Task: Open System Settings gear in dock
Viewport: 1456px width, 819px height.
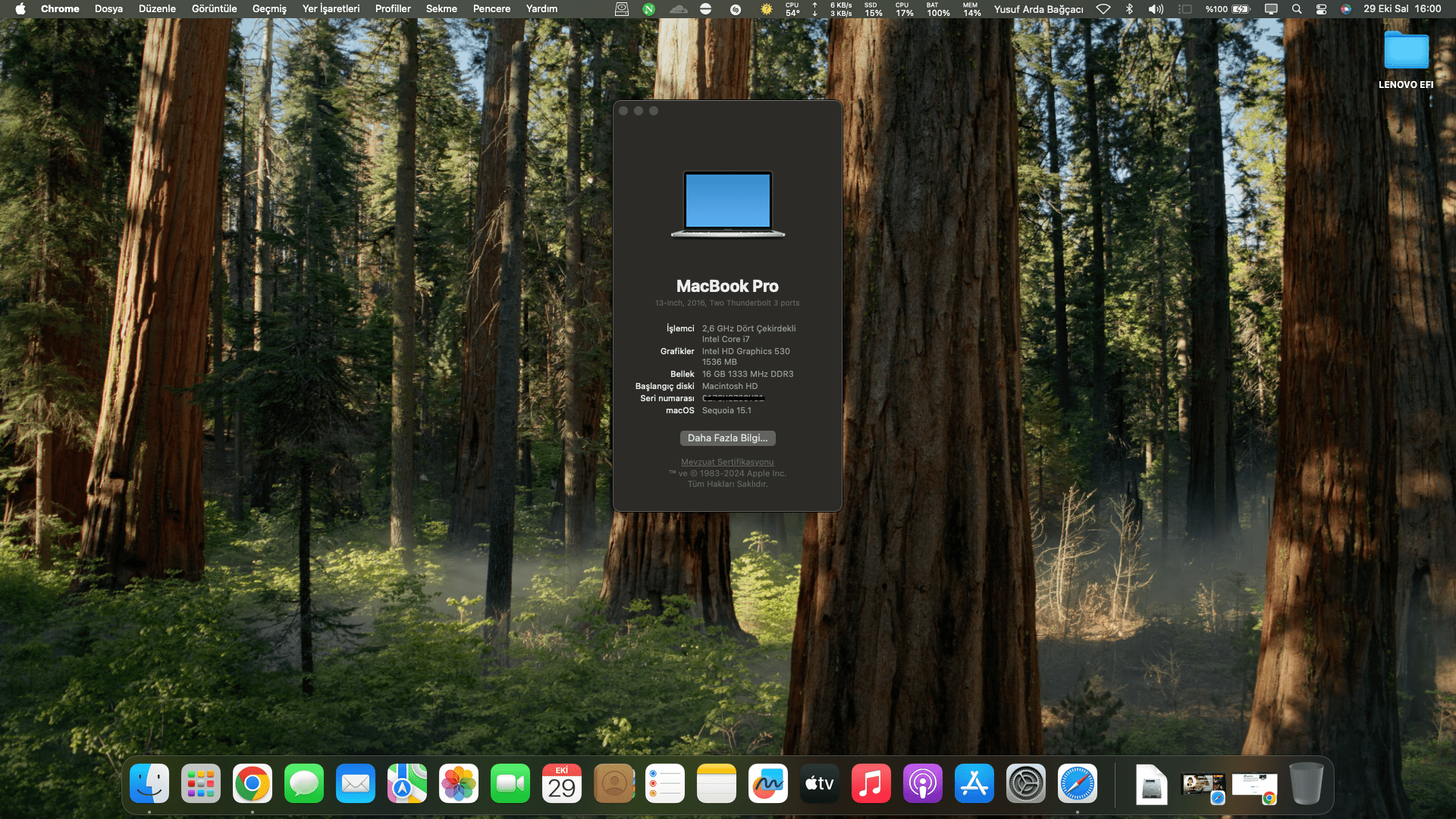Action: [x=1026, y=783]
